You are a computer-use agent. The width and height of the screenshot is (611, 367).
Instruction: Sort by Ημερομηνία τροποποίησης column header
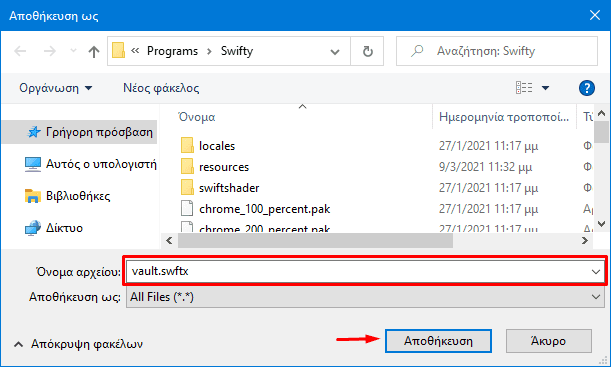504,117
